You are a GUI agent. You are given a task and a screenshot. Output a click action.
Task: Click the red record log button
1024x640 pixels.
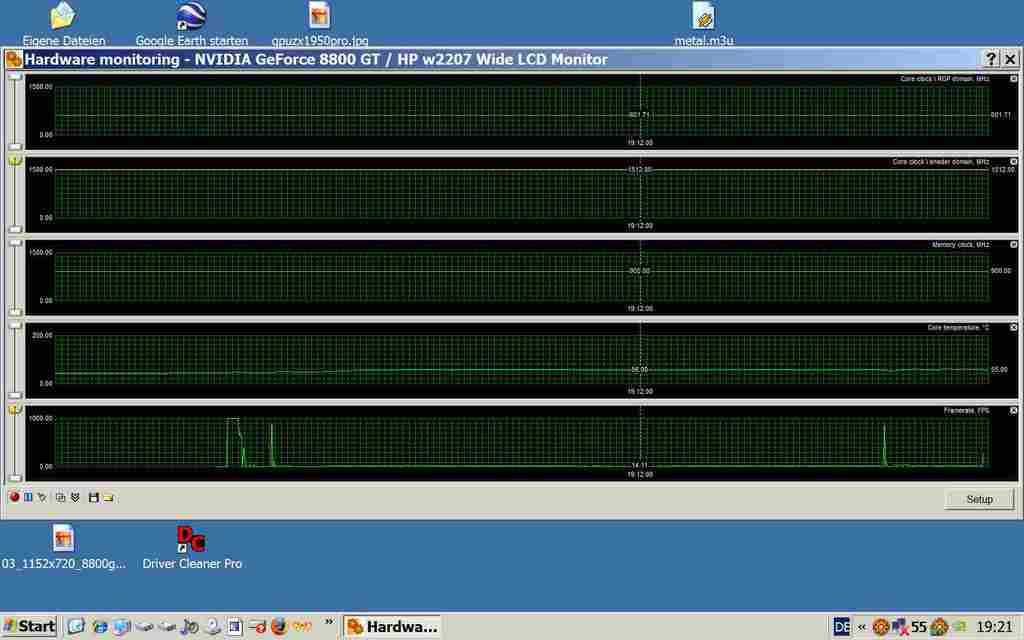(14, 497)
